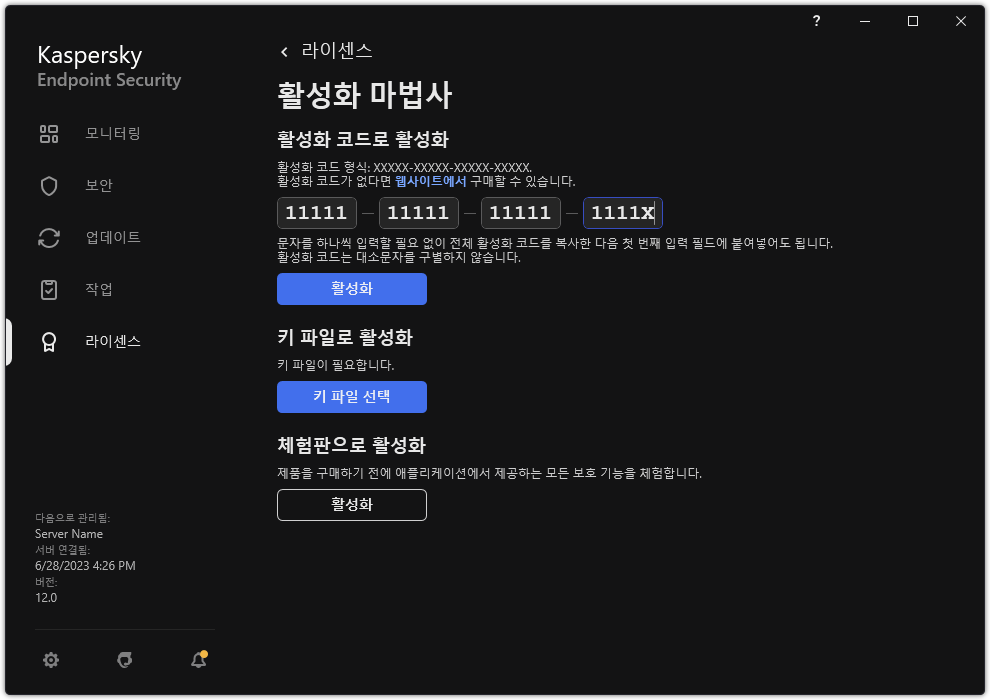
Task: Click the notification dot on the bell
Action: click(203, 652)
